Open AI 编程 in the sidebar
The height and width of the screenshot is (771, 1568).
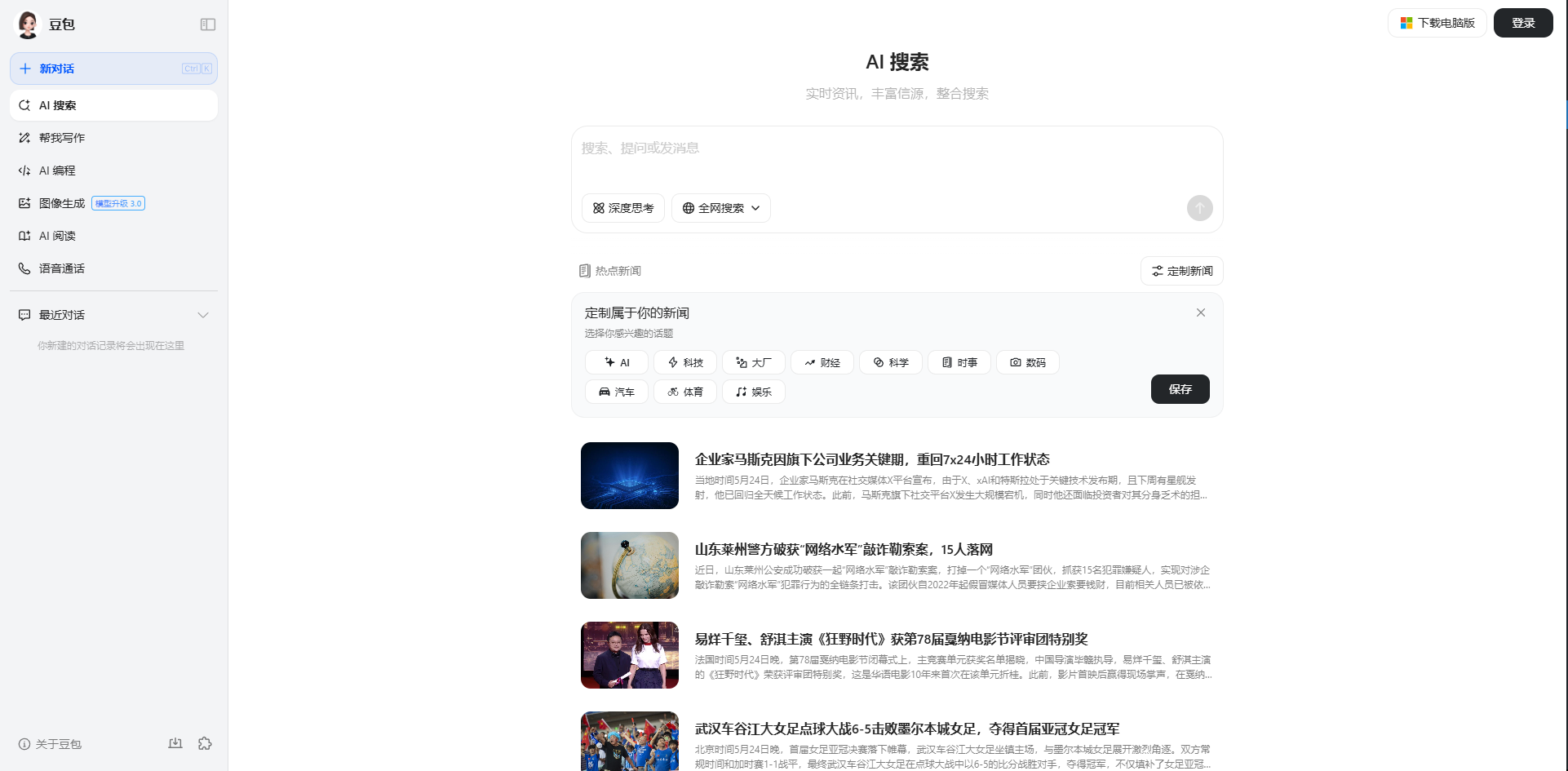(113, 171)
